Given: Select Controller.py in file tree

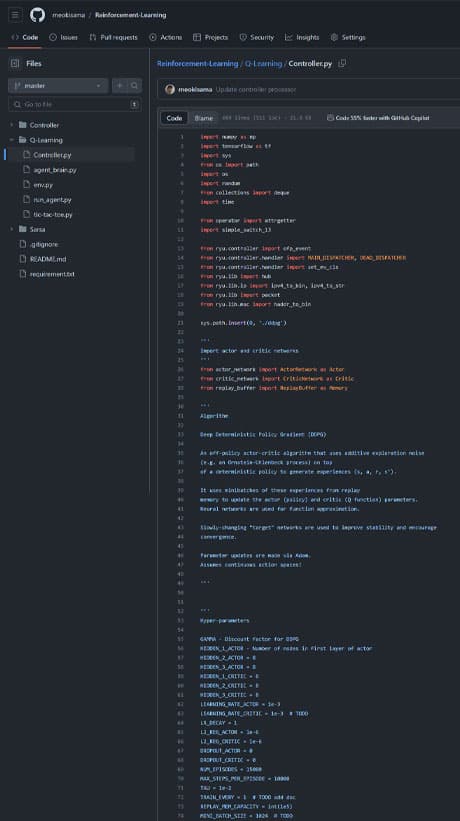Looking at the screenshot, I should [x=52, y=155].
